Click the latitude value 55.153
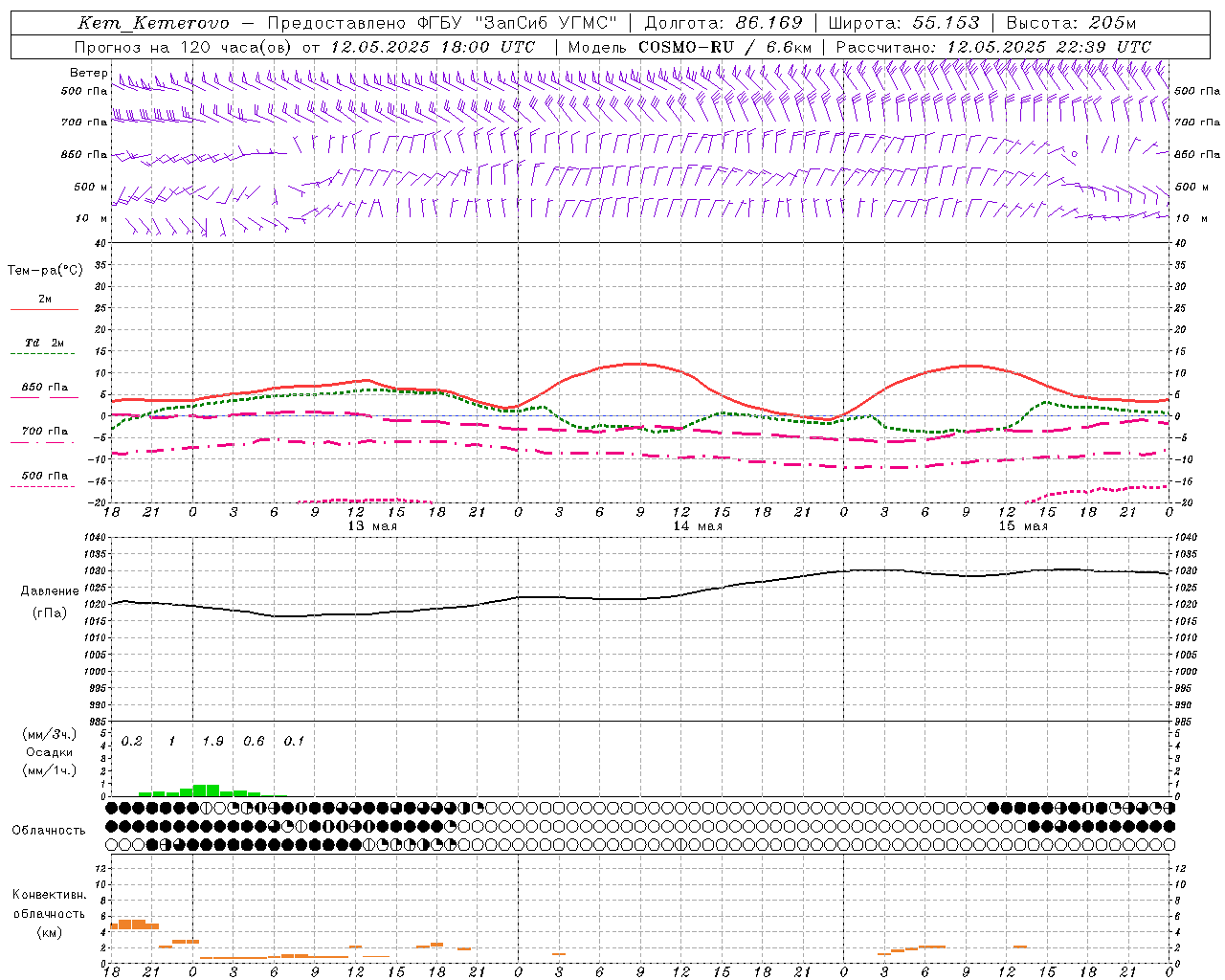This screenshot has width=1225, height=980. pyautogui.click(x=946, y=23)
